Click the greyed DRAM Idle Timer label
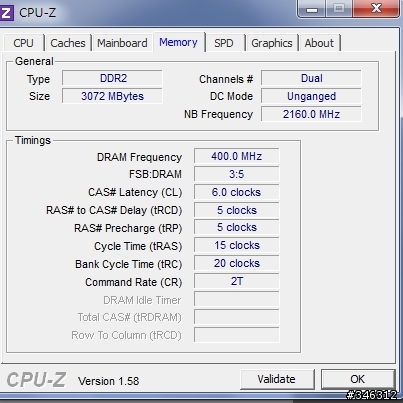 142,300
